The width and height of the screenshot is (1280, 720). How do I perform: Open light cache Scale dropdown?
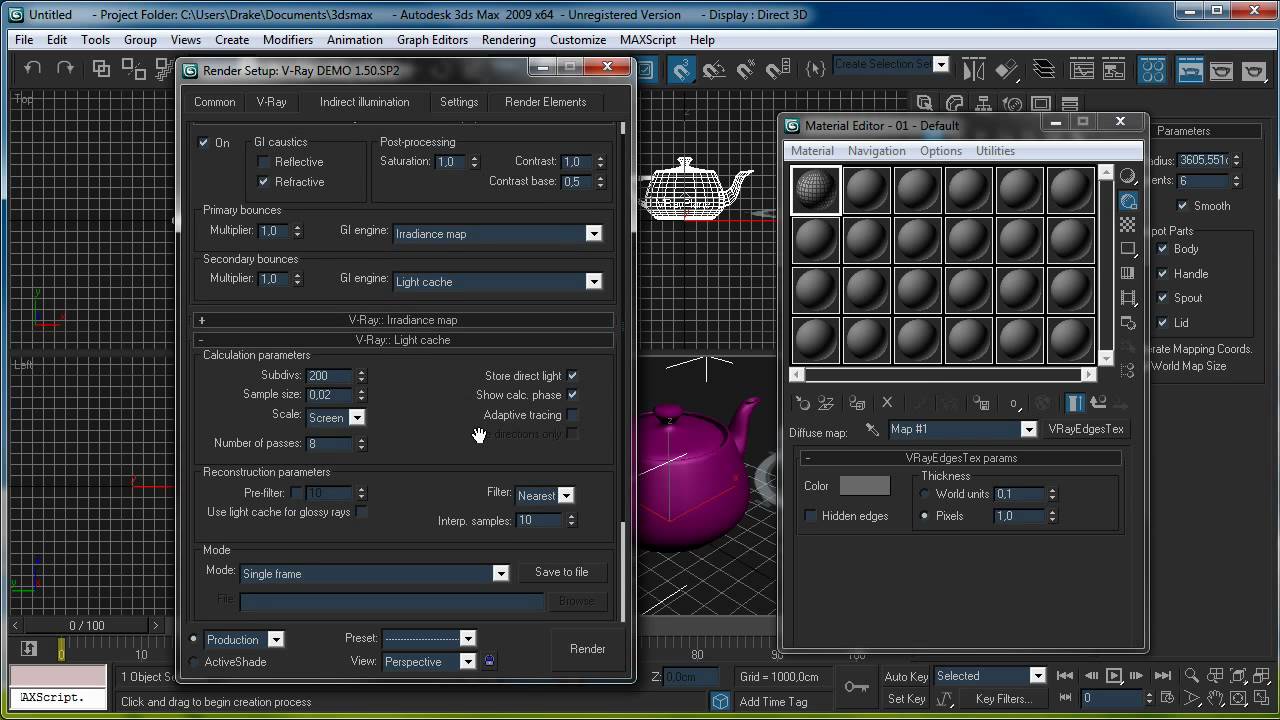[x=335, y=417]
